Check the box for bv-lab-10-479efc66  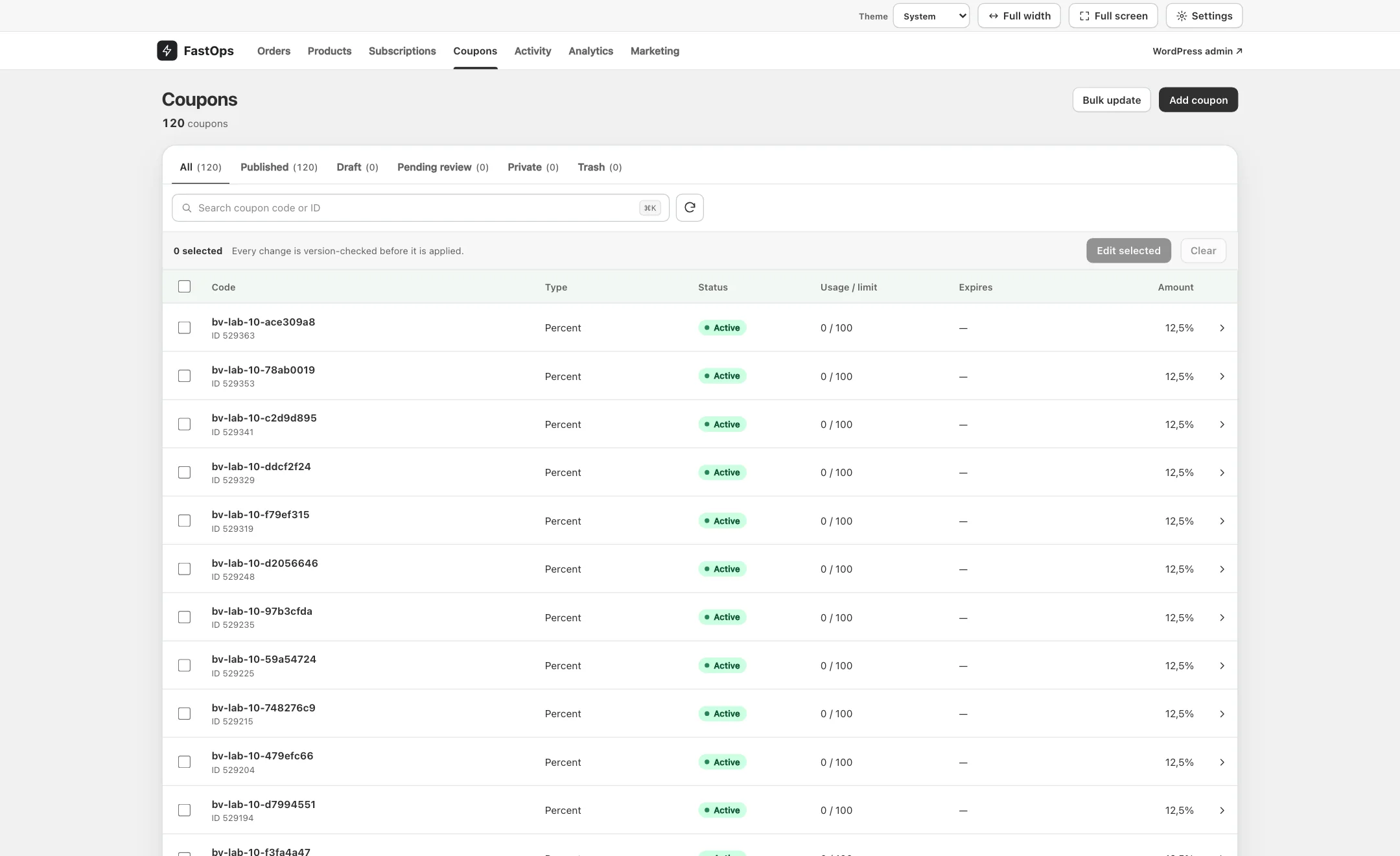click(x=185, y=762)
